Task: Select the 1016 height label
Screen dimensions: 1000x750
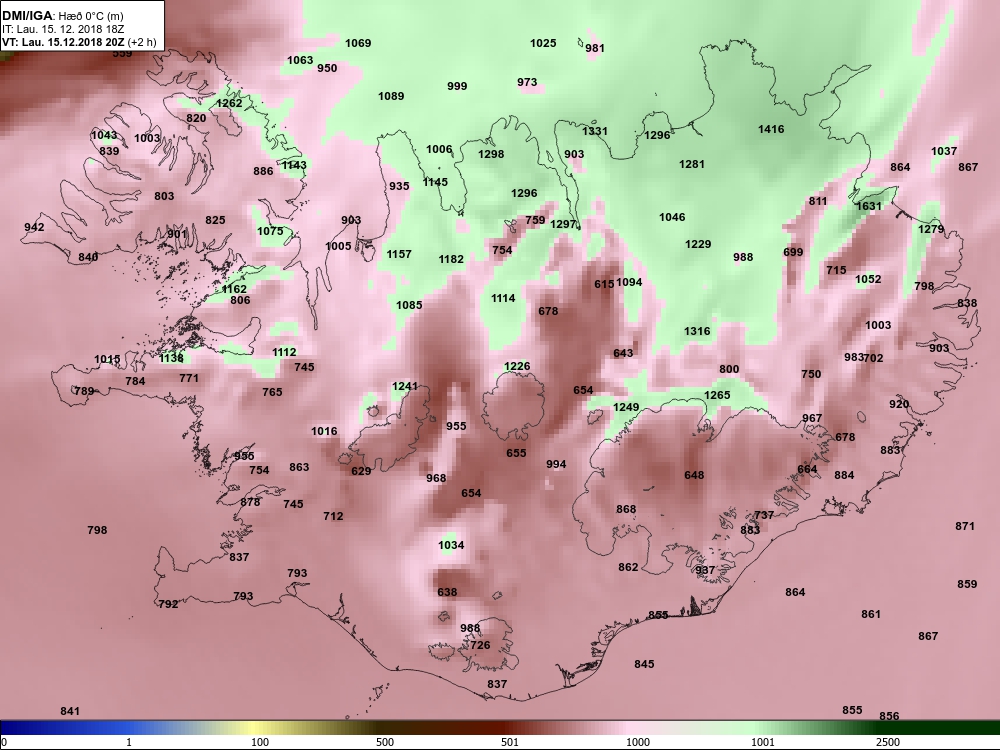Action: click(324, 431)
